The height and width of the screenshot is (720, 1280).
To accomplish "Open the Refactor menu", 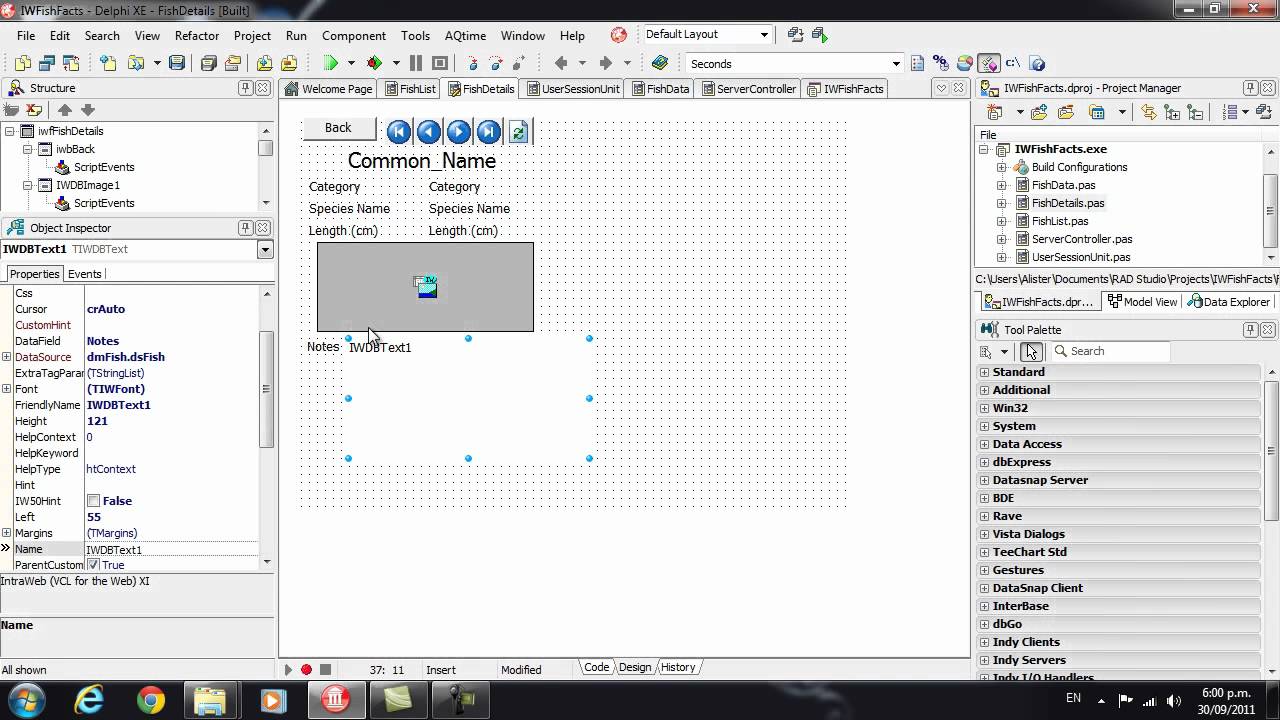I will [x=197, y=35].
